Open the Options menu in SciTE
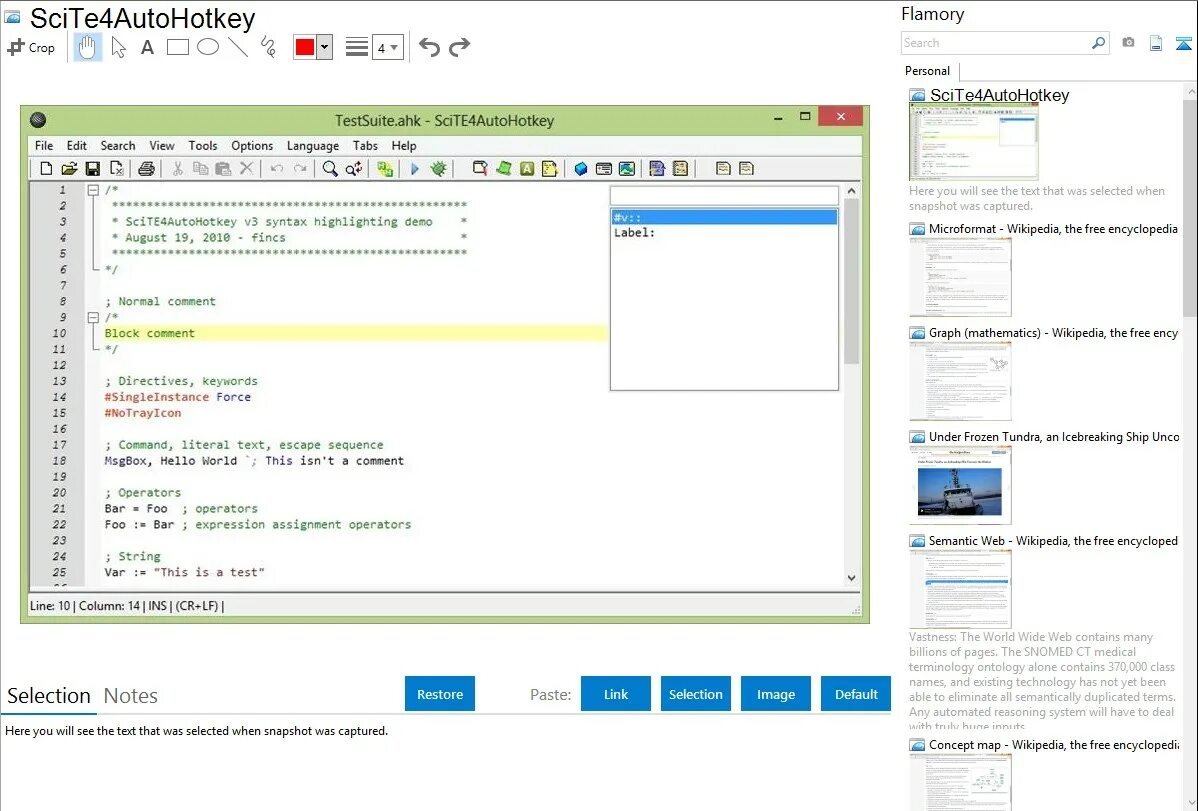Image resolution: width=1198 pixels, height=811 pixels. (252, 145)
